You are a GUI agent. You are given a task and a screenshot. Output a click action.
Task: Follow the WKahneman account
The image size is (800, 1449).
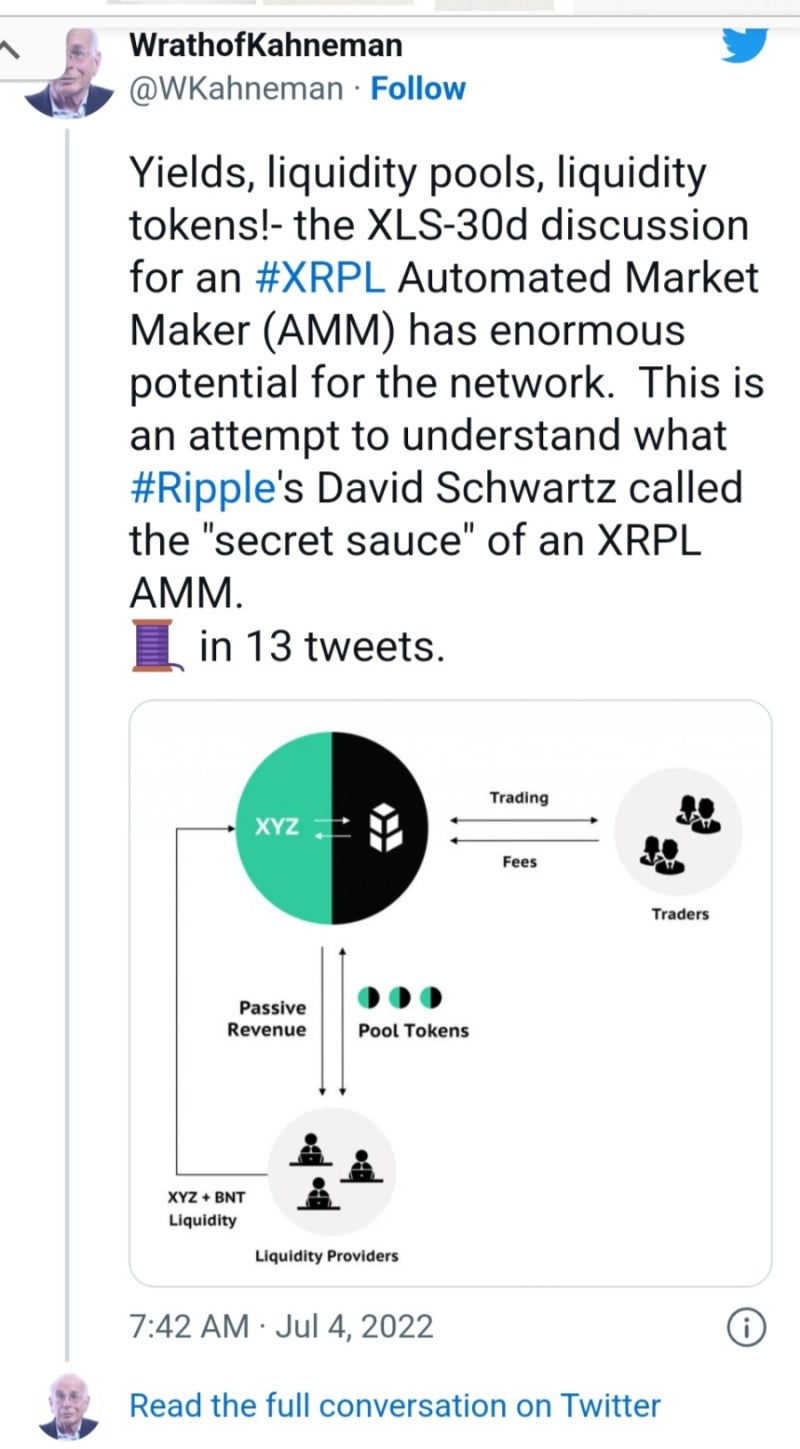[x=417, y=89]
